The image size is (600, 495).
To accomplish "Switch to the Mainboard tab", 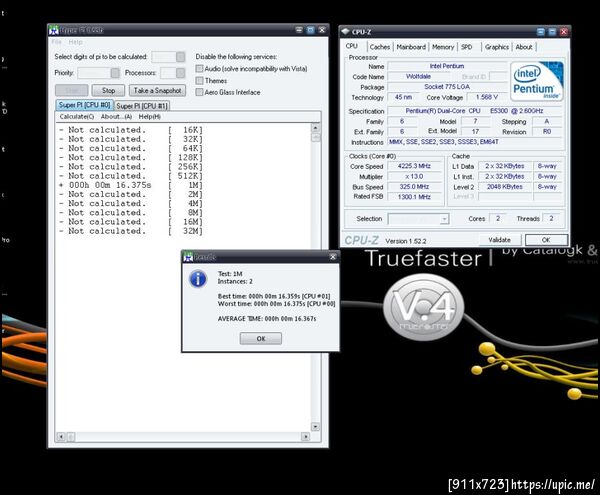I will [411, 47].
